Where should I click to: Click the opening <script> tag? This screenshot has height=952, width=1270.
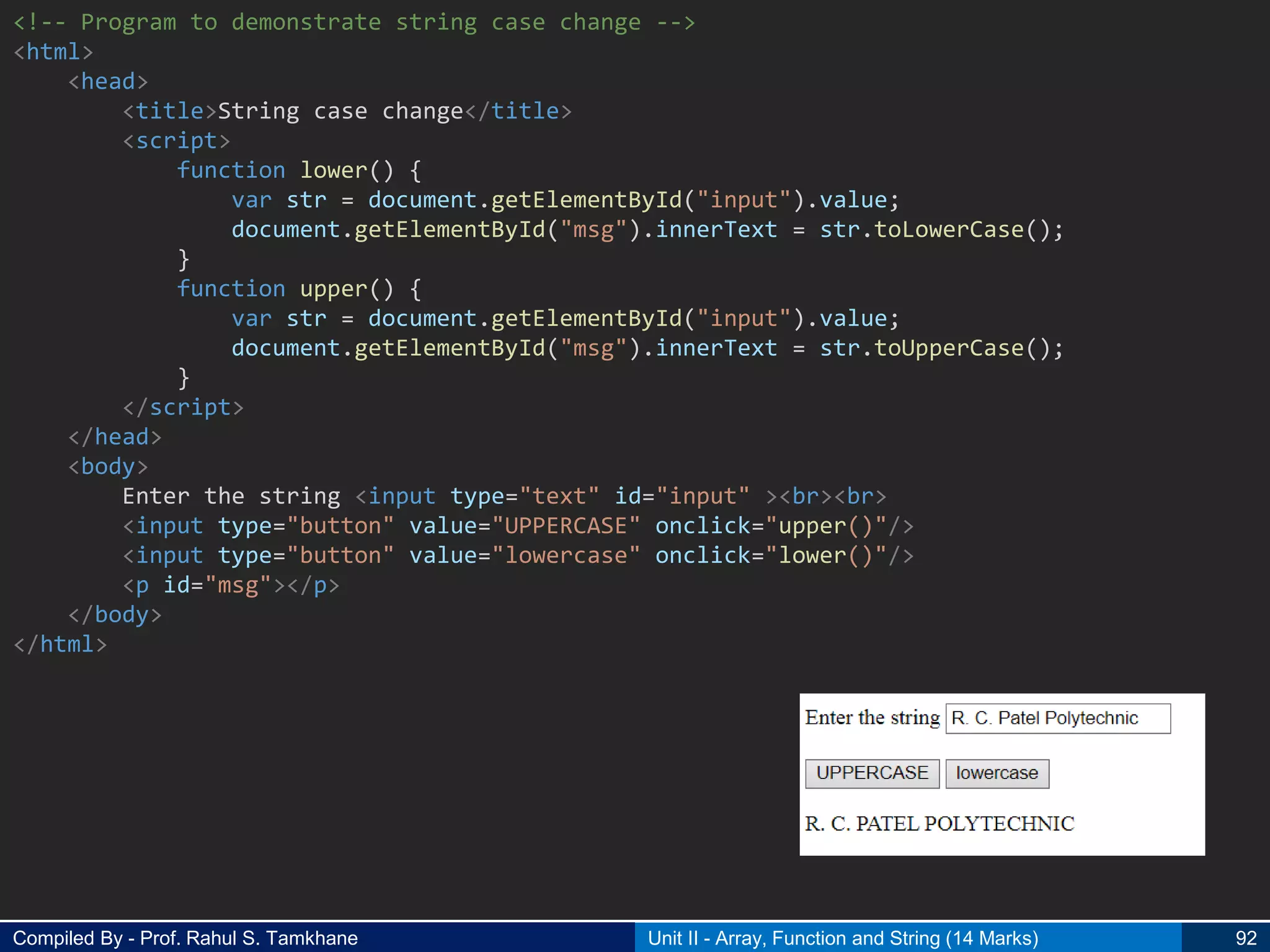tap(177, 141)
